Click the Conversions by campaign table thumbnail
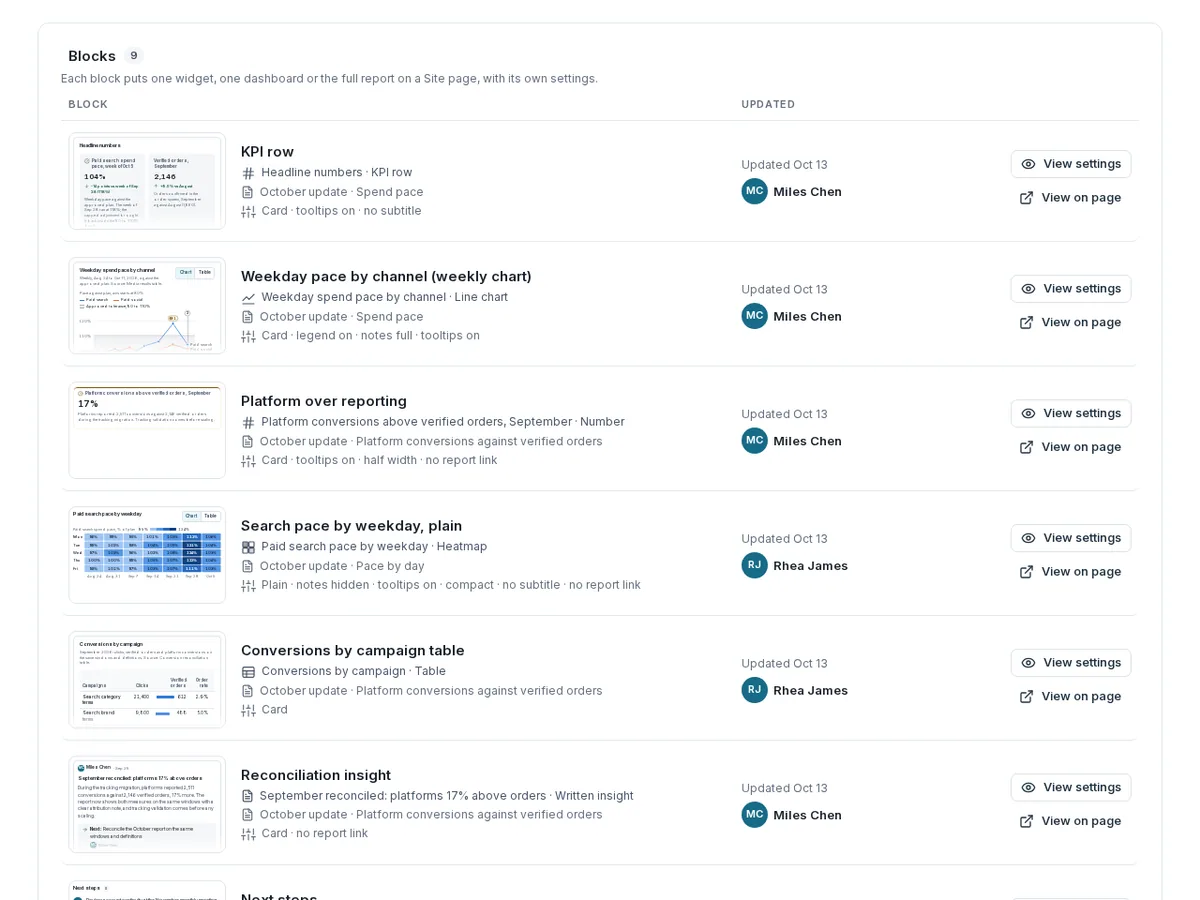Viewport: 1200px width, 900px height. click(147, 680)
